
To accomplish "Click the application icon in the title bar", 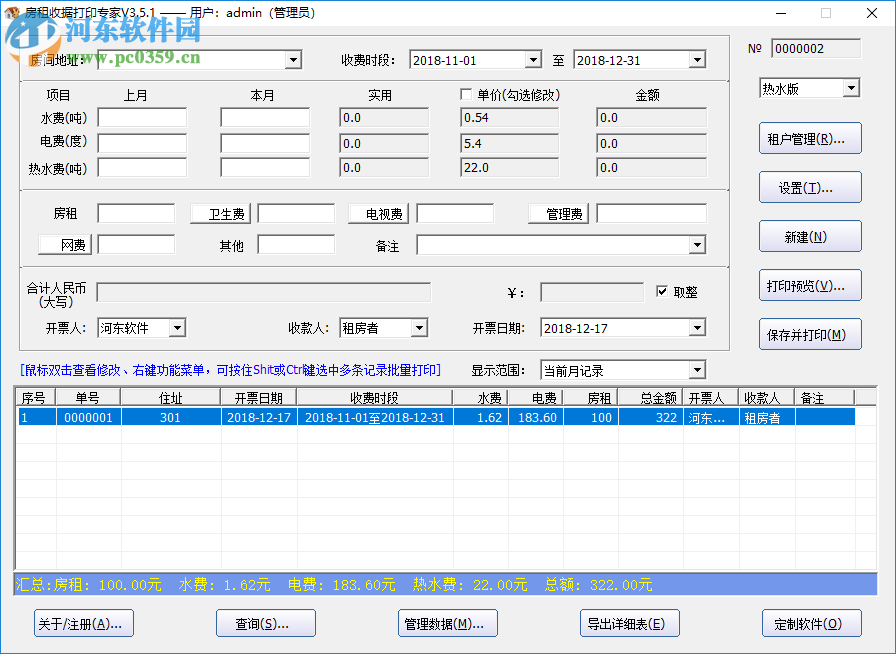I will [x=12, y=13].
